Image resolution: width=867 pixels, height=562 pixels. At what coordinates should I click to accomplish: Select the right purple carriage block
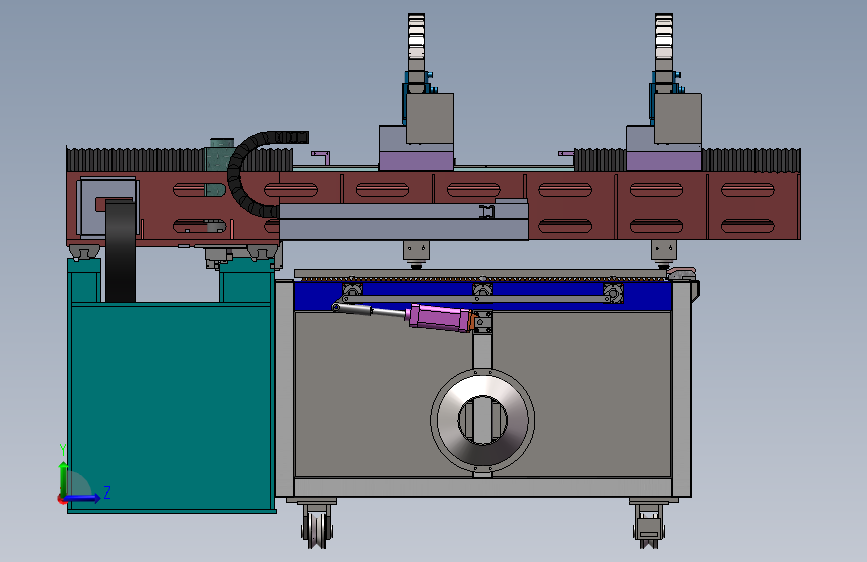664,161
